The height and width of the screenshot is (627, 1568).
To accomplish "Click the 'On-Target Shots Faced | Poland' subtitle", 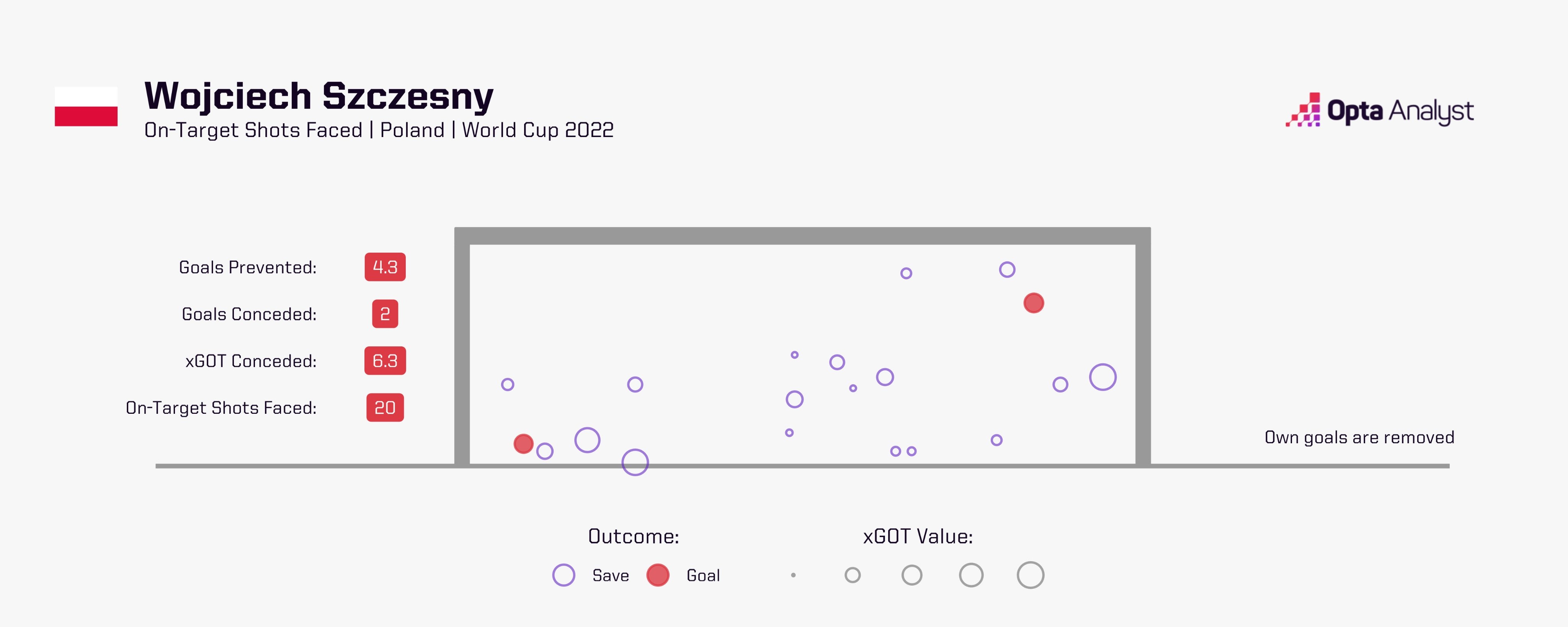I will pos(295,130).
